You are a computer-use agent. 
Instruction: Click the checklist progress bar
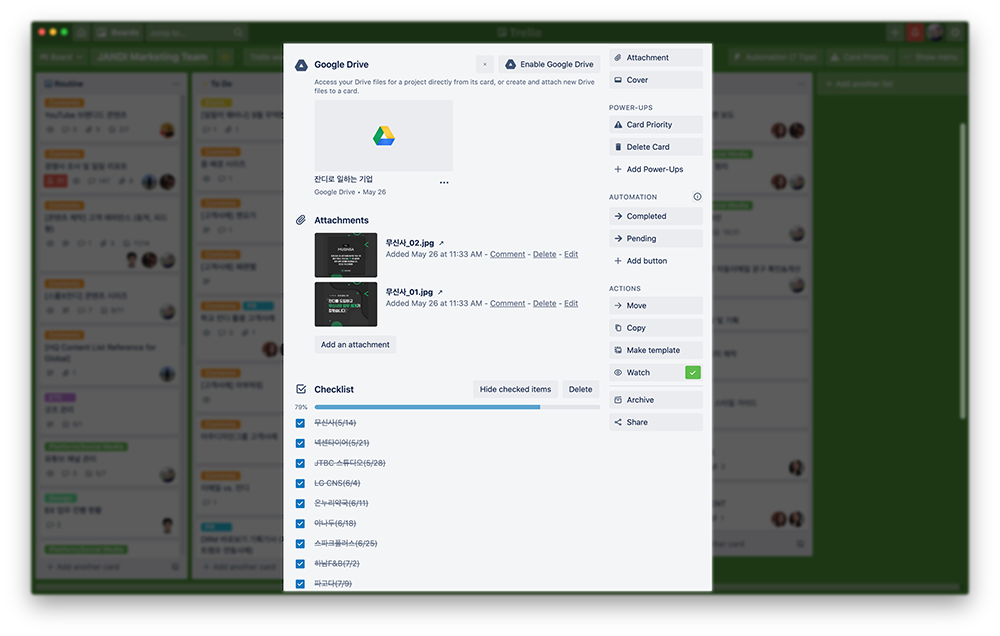456,407
